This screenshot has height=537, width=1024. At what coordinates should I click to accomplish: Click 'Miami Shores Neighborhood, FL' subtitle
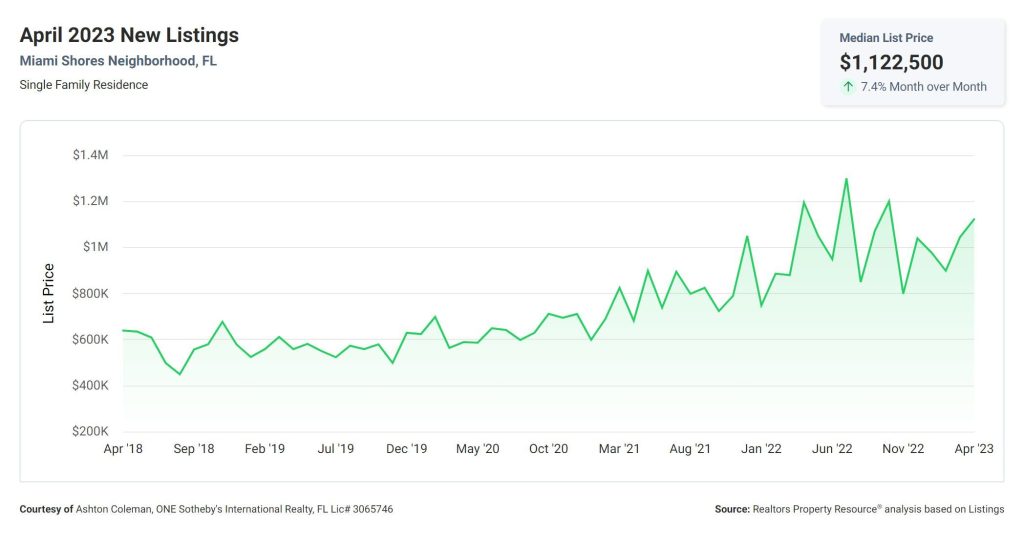(118, 61)
